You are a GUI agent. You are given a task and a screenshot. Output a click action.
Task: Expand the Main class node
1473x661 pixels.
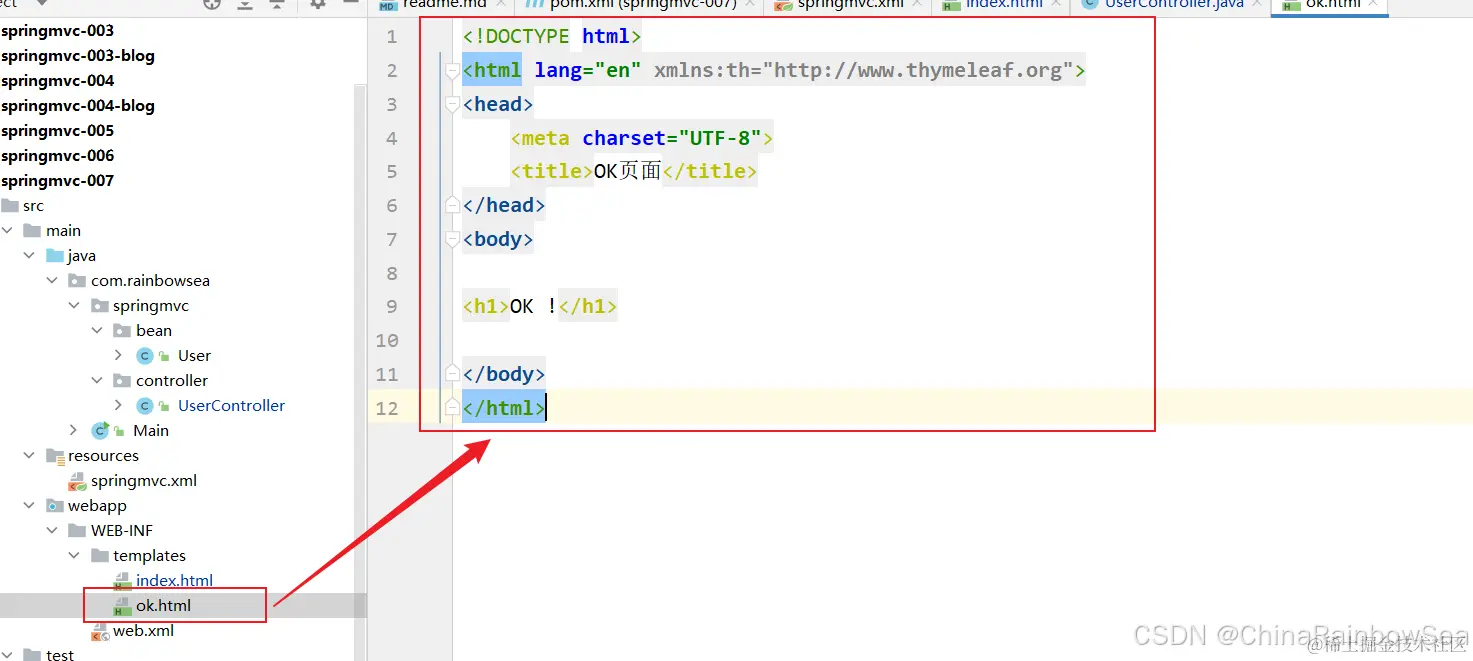[x=74, y=431]
